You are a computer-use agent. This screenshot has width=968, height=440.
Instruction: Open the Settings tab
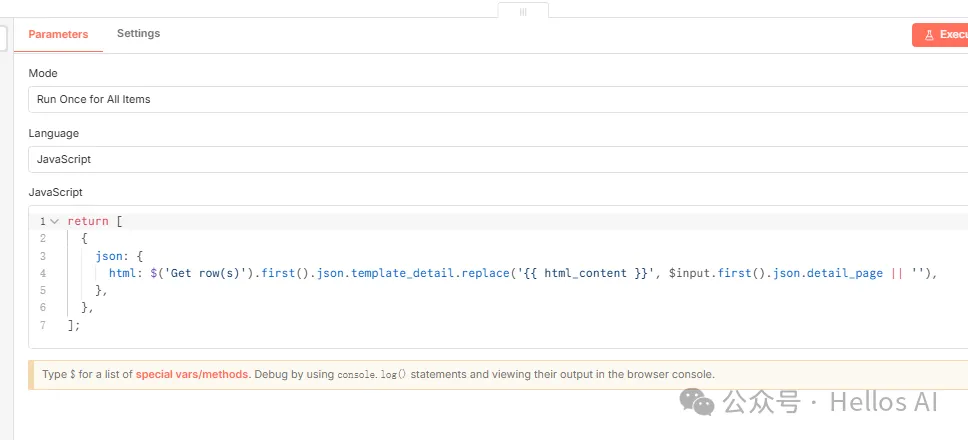point(138,34)
